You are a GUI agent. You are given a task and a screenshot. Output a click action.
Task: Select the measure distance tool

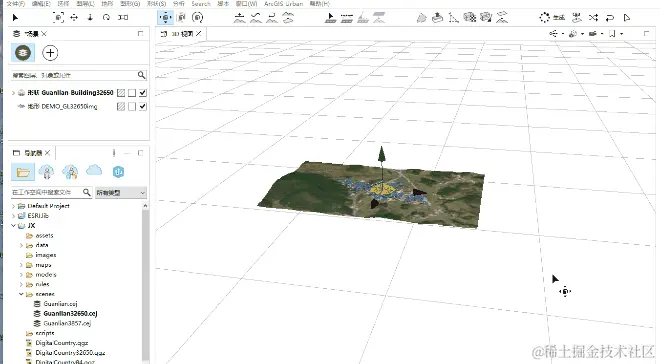click(123, 18)
